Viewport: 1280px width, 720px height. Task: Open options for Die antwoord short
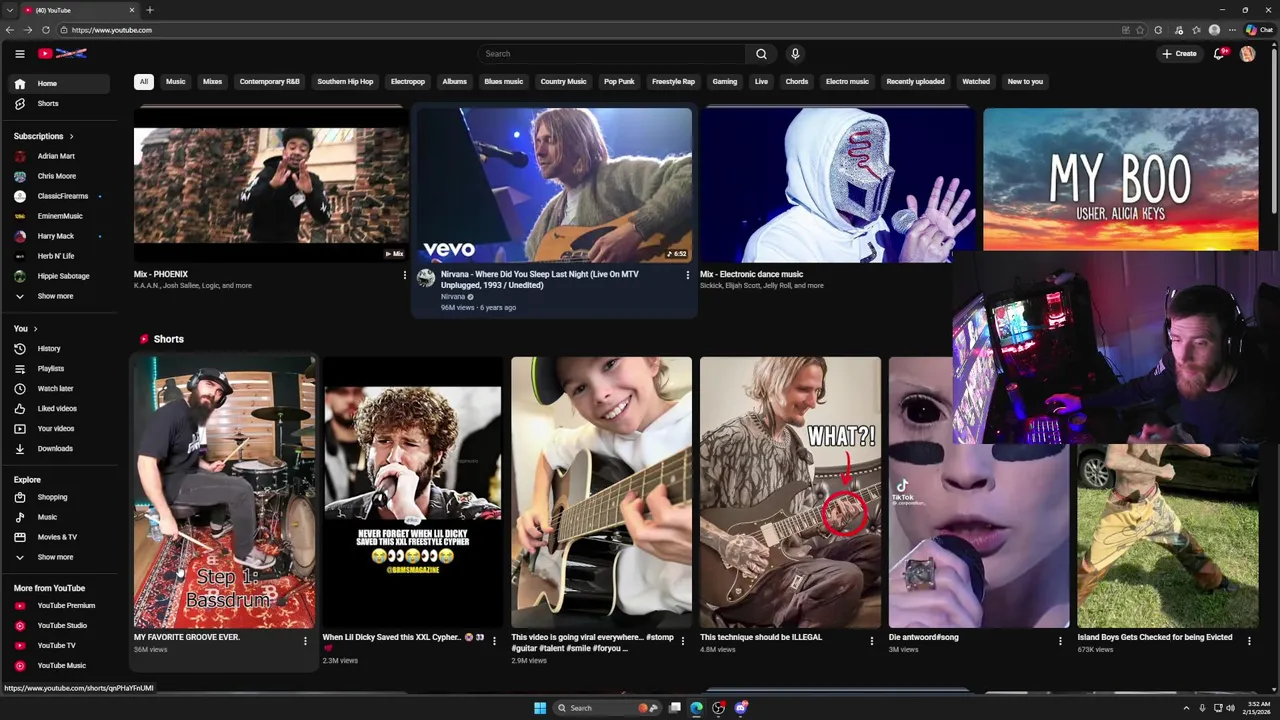[1060, 641]
